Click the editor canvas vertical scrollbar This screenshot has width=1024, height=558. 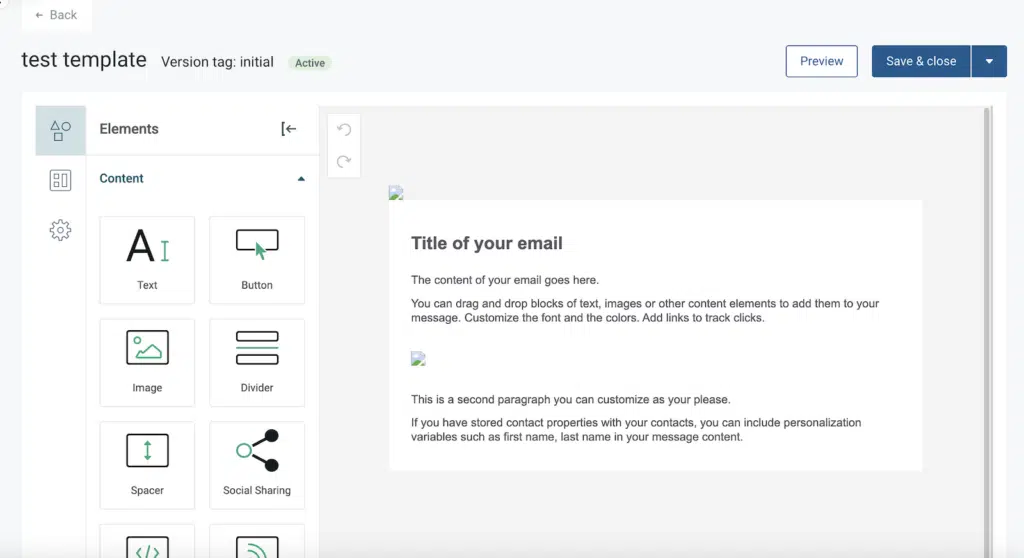pyautogui.click(x=987, y=332)
